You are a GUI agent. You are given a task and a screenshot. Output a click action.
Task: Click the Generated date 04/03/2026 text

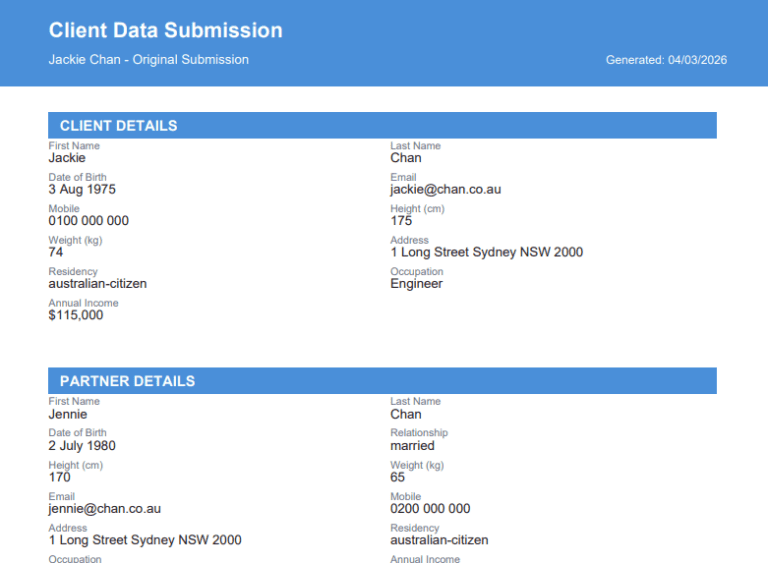coord(666,60)
